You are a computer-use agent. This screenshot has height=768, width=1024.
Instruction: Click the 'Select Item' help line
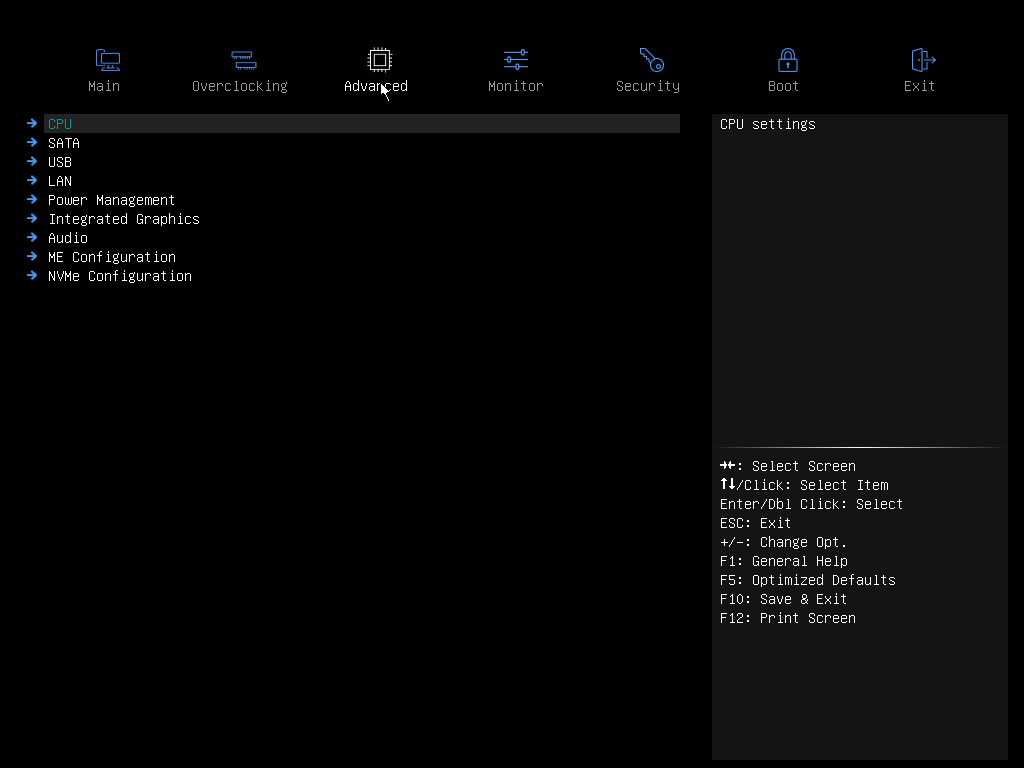(x=804, y=485)
